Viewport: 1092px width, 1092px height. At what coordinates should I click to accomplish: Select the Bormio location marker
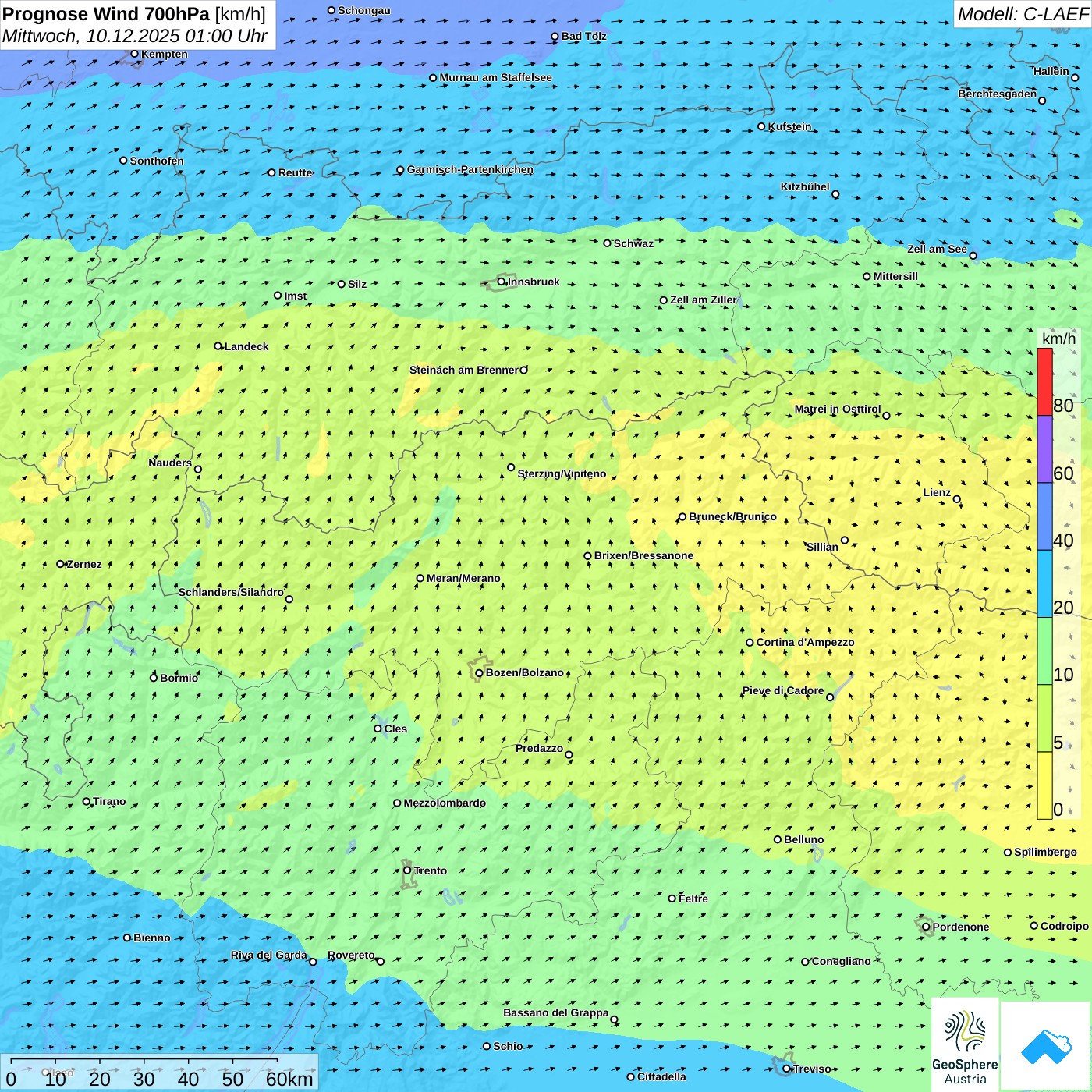click(154, 678)
